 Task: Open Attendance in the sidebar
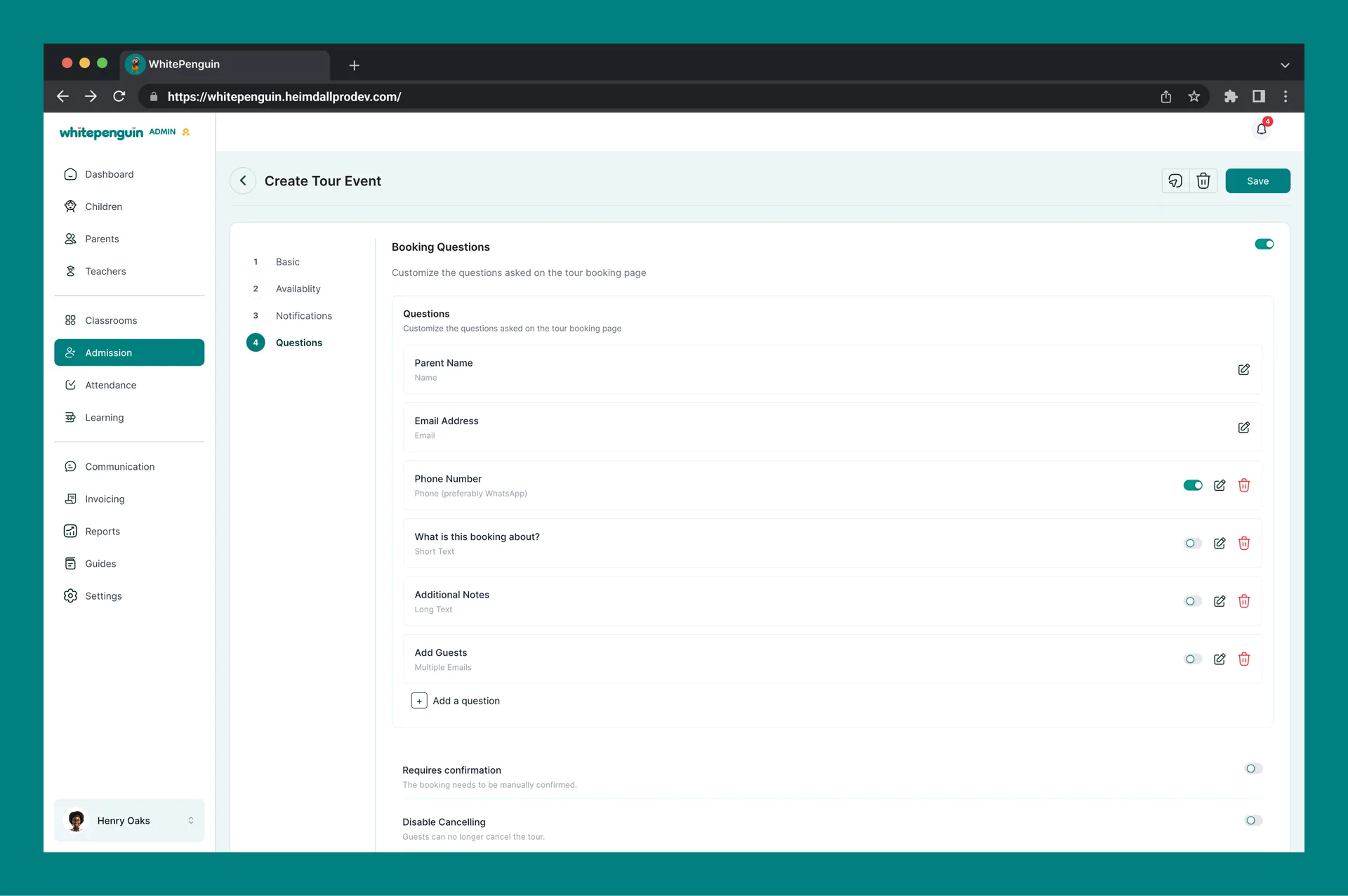click(129, 385)
